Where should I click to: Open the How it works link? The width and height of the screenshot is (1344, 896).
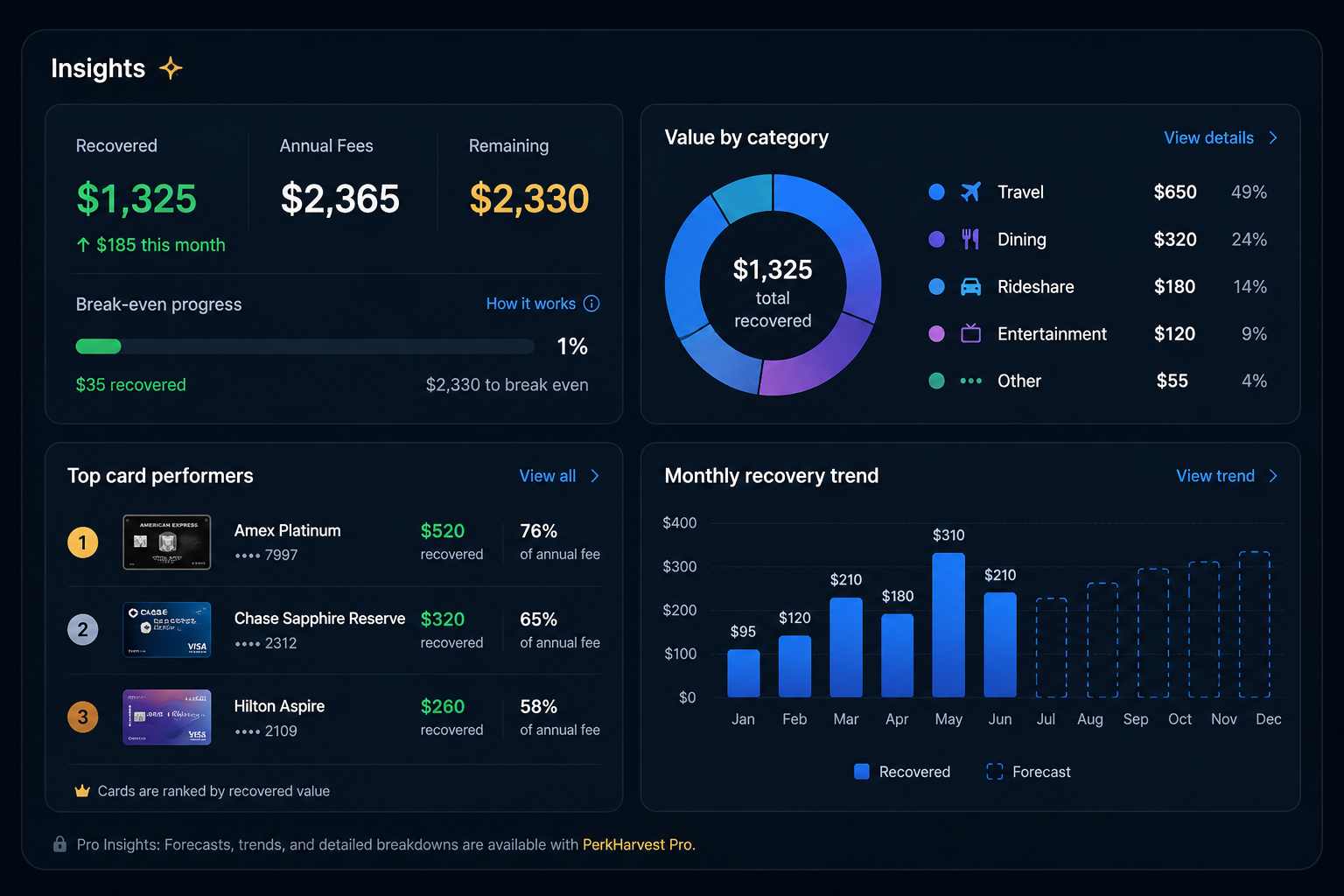(x=531, y=304)
